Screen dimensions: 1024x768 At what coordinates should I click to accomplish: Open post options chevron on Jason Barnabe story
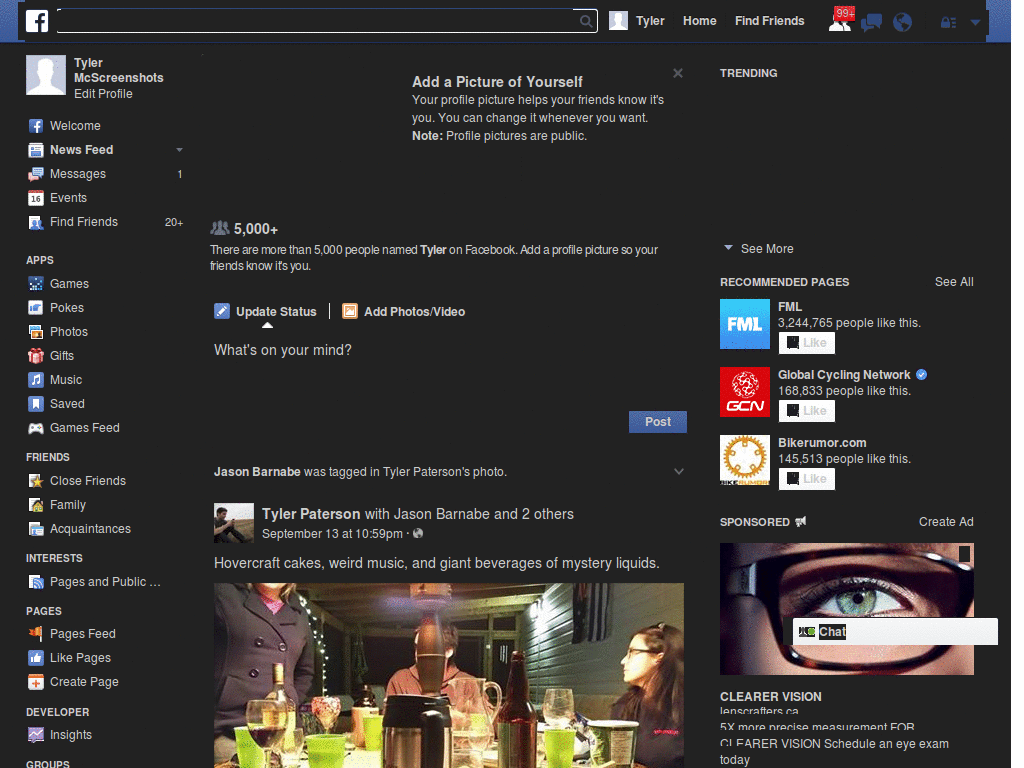click(x=679, y=472)
